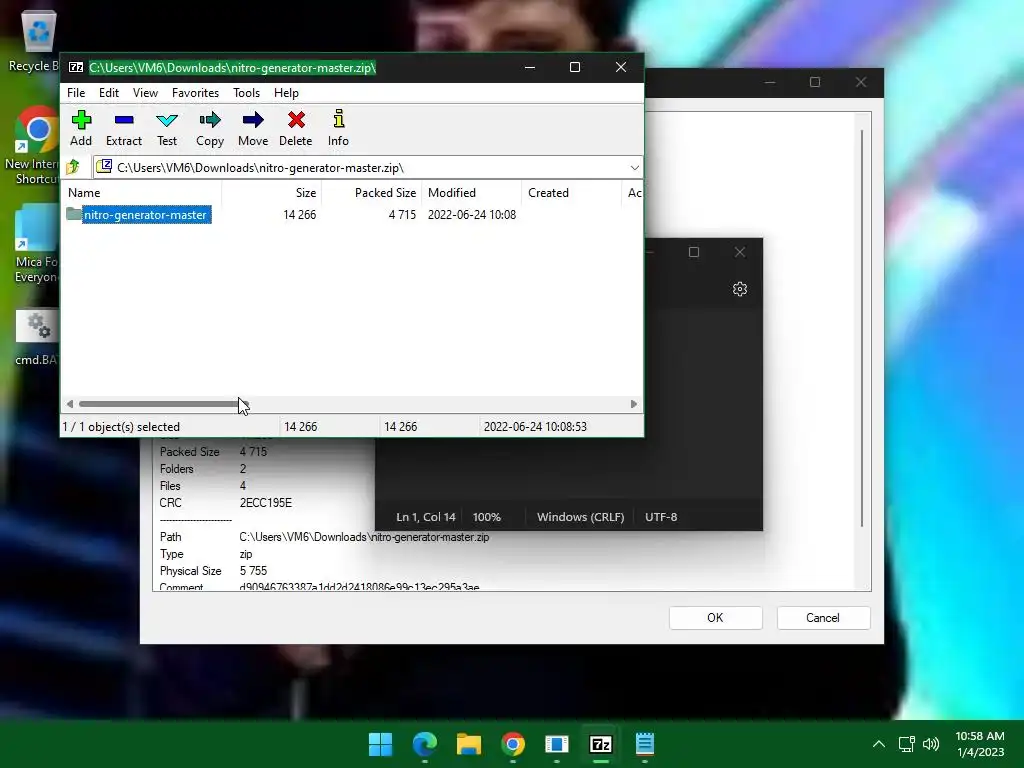Select the Extract tool in 7-Zip
This screenshot has width=1024, height=768.
(123, 128)
